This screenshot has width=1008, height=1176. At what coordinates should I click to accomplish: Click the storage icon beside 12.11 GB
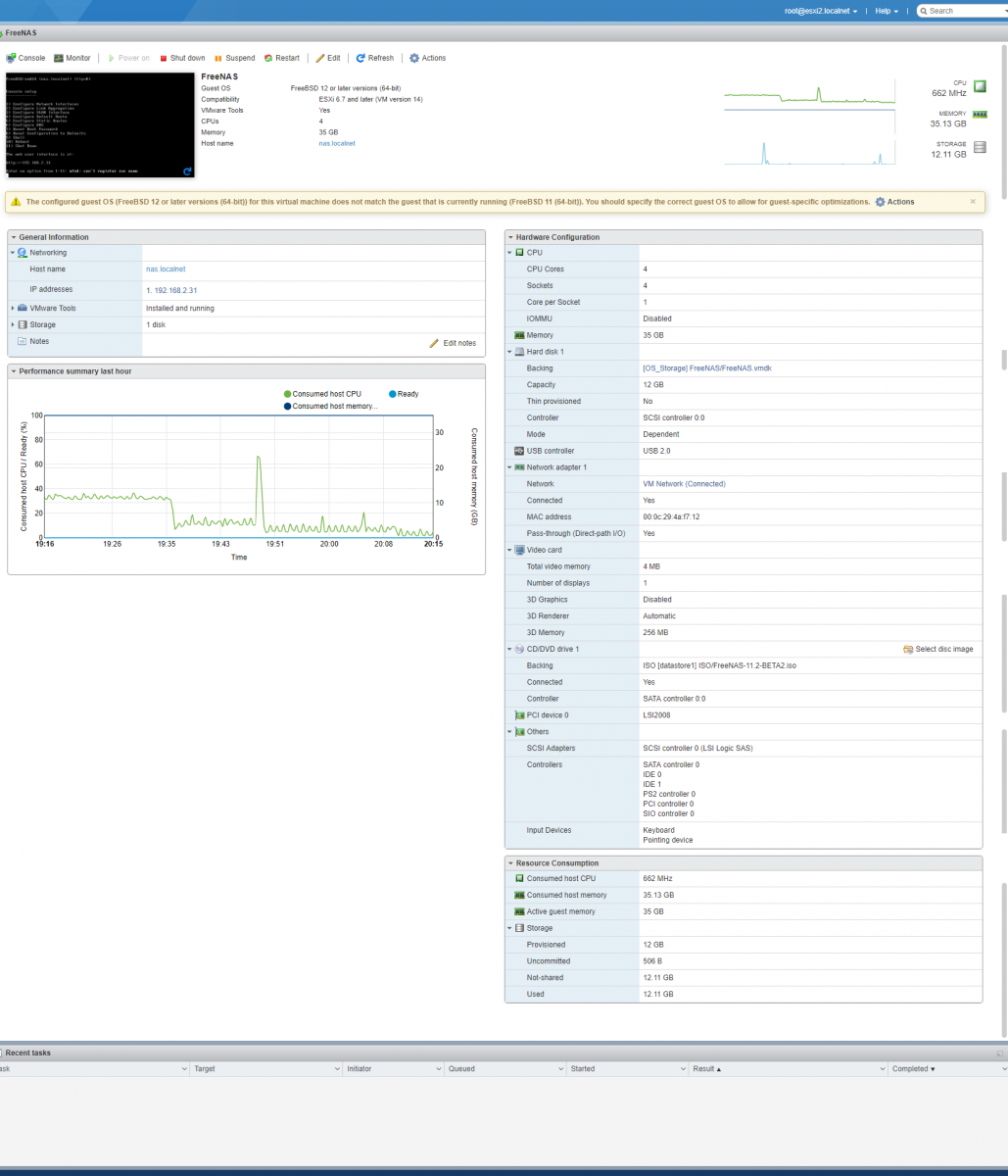pyautogui.click(x=980, y=148)
